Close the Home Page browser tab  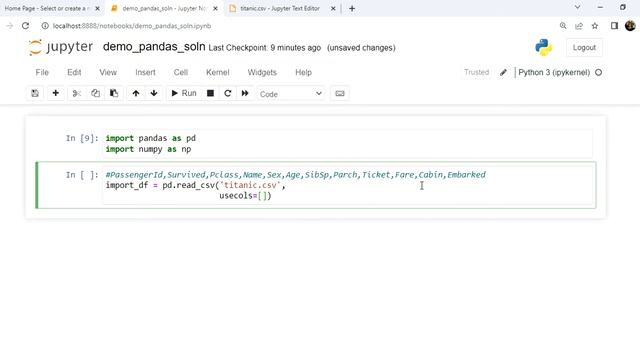pos(97,8)
